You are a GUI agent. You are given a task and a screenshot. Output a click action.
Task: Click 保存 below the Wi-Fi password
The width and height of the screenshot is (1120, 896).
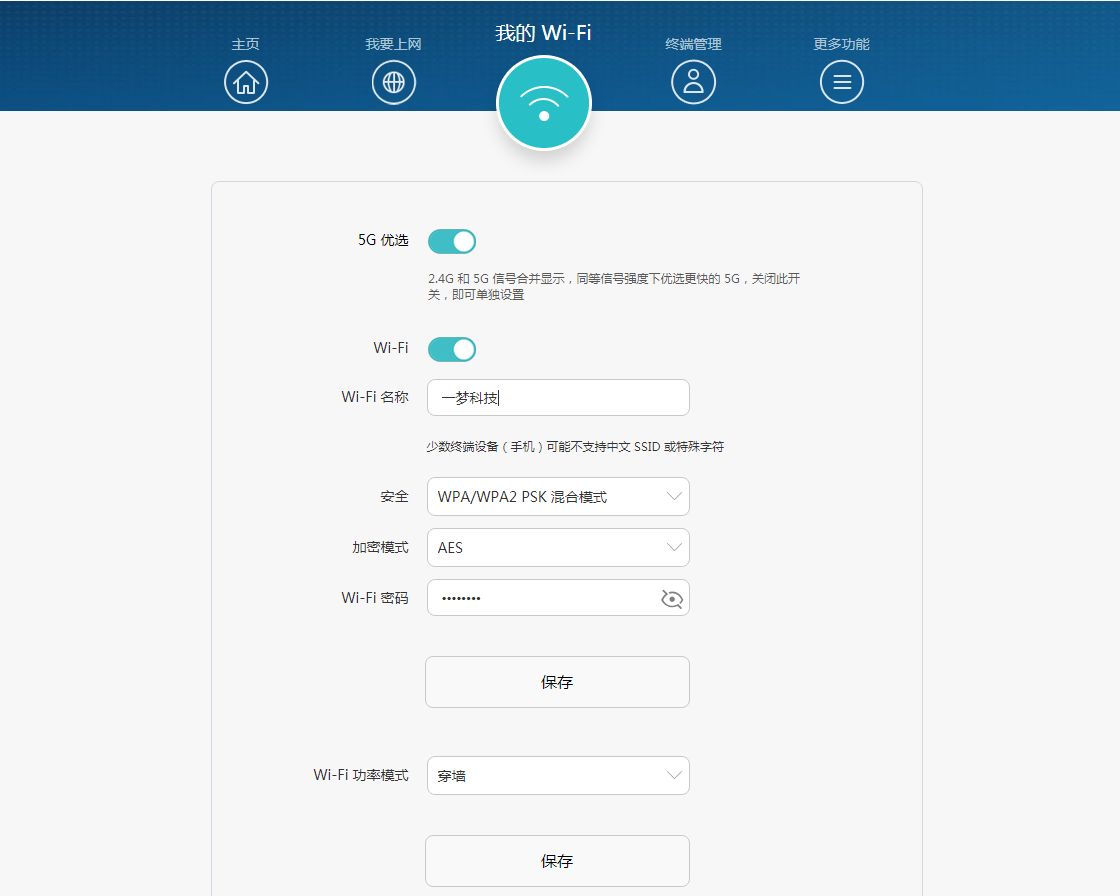[x=557, y=682]
